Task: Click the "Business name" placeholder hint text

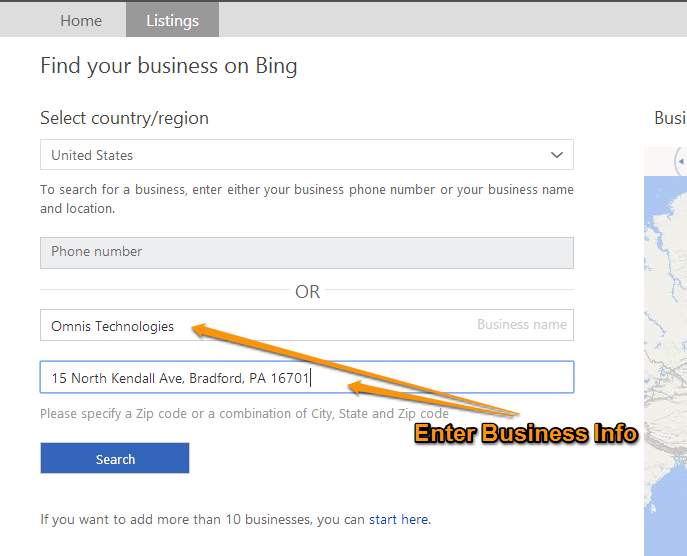Action: click(521, 325)
